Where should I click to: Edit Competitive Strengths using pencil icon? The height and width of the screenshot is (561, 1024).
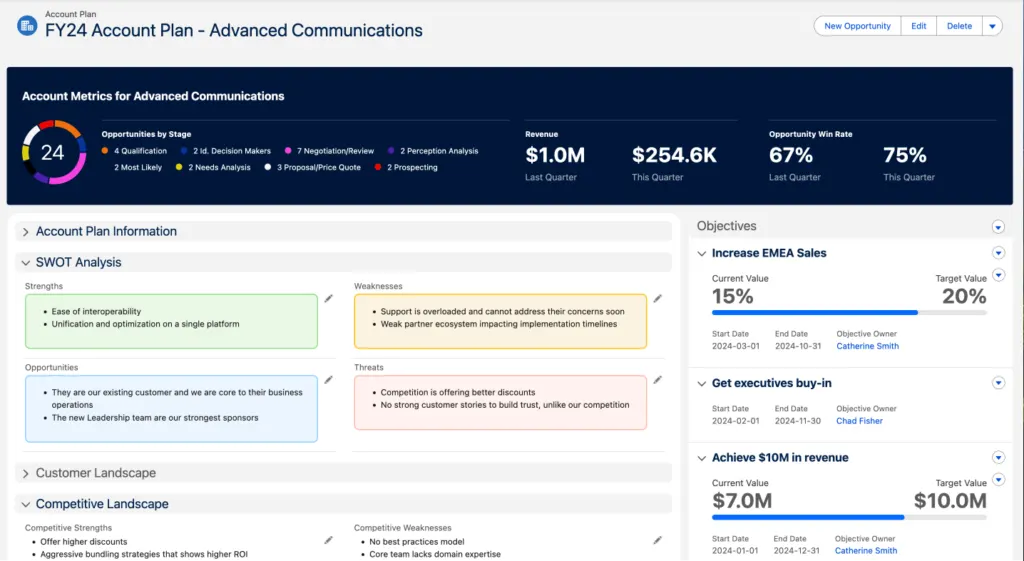tap(328, 540)
